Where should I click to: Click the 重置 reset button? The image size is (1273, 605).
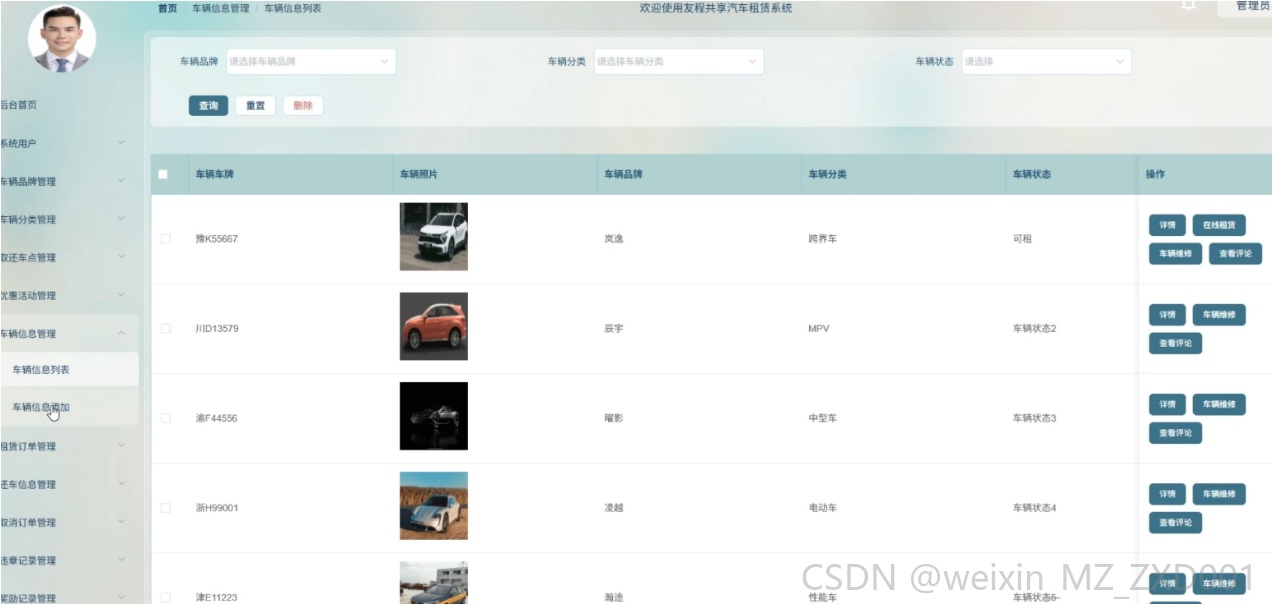[255, 106]
